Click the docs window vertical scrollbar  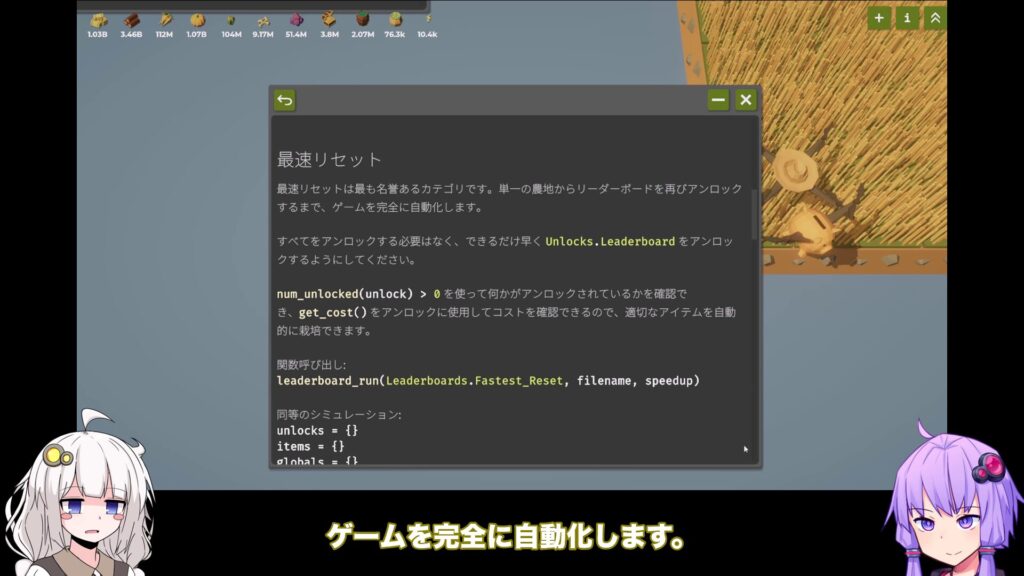tap(754, 210)
